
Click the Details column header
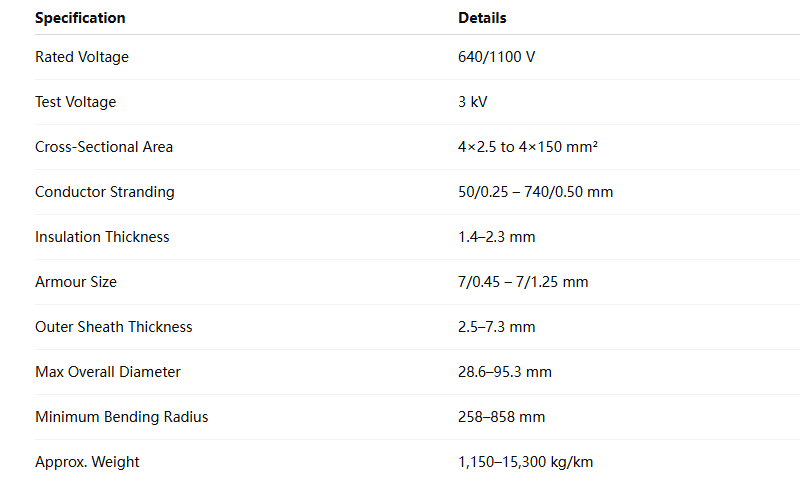(482, 18)
